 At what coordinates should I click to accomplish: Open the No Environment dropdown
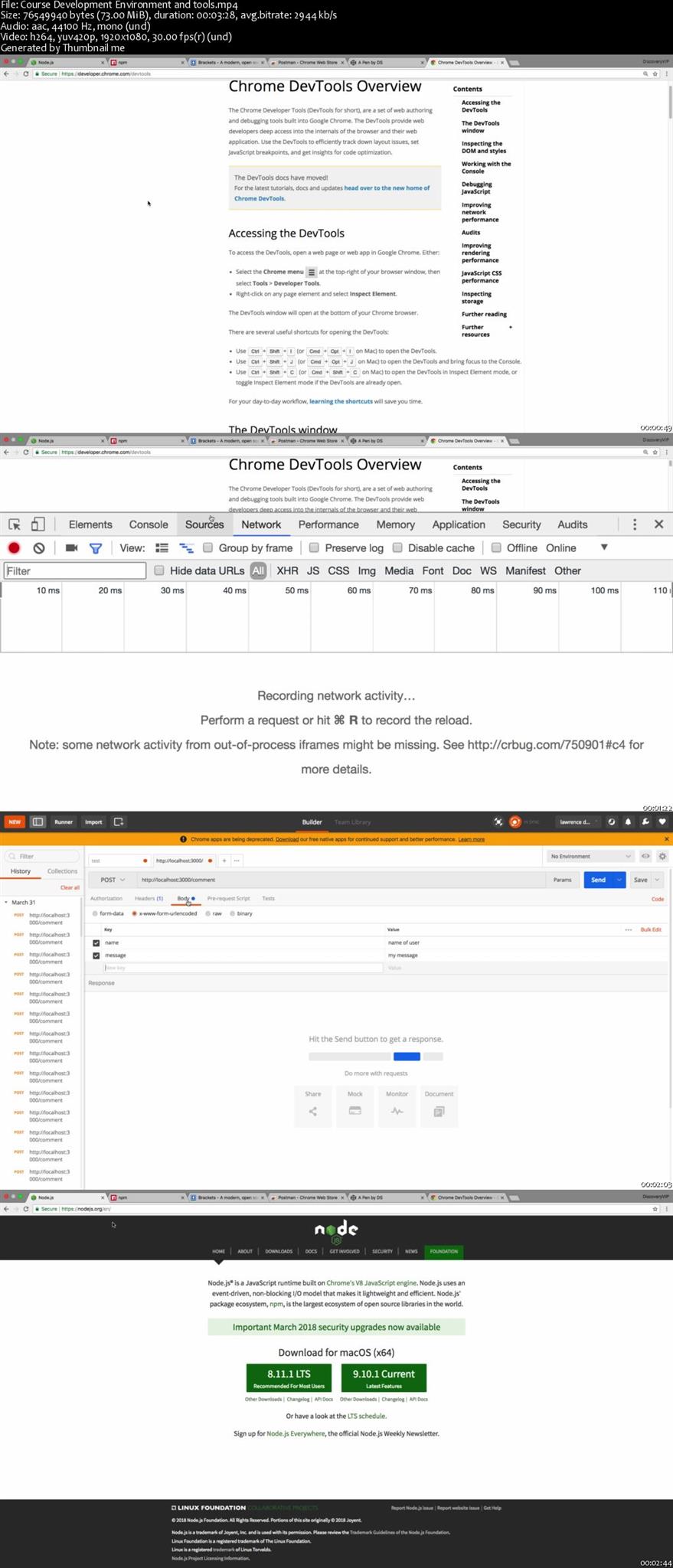pyautogui.click(x=590, y=856)
